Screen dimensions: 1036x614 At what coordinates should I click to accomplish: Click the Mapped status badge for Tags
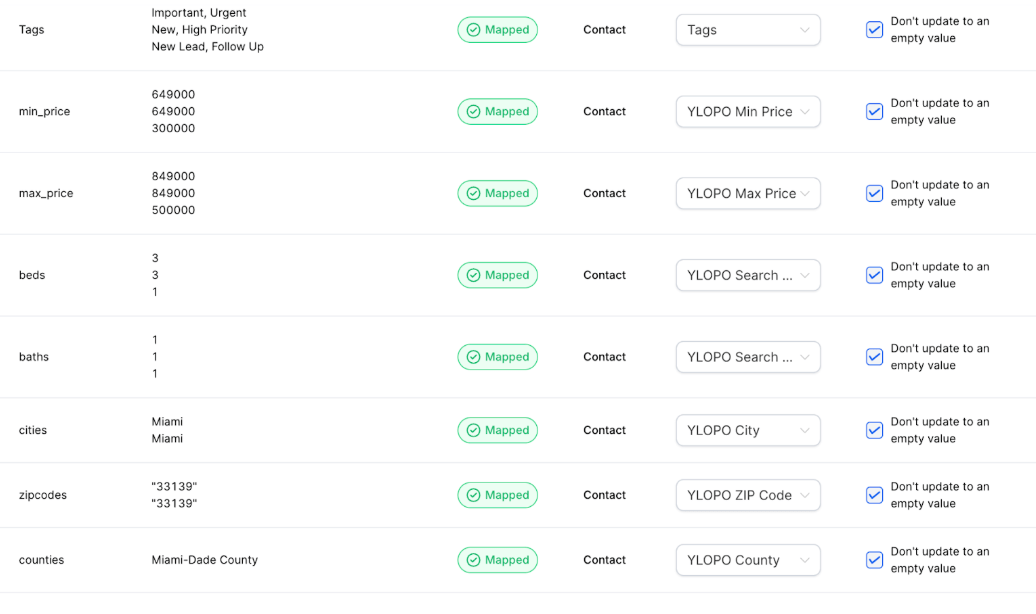click(x=497, y=30)
